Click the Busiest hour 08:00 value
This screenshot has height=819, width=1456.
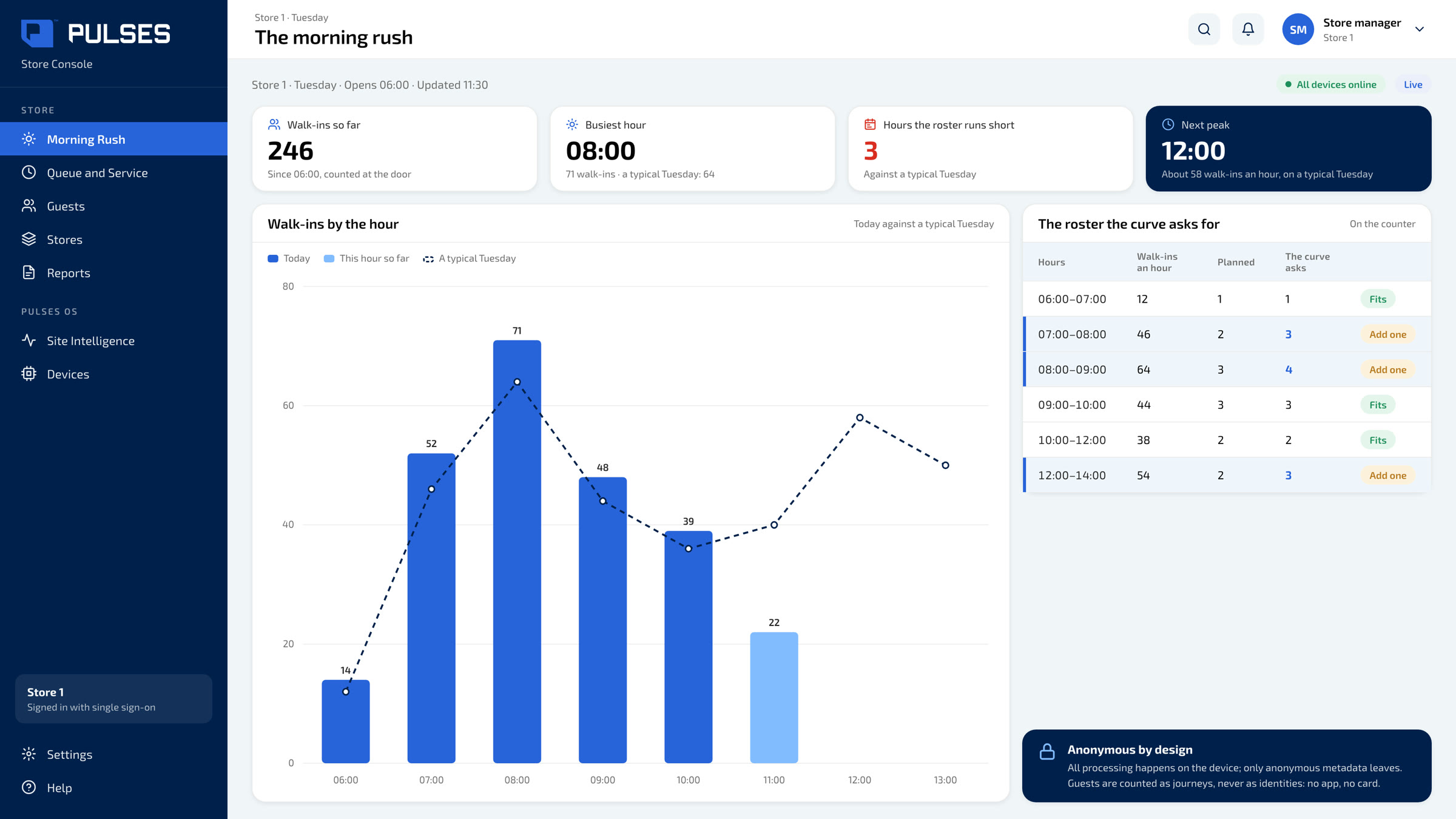coord(601,150)
